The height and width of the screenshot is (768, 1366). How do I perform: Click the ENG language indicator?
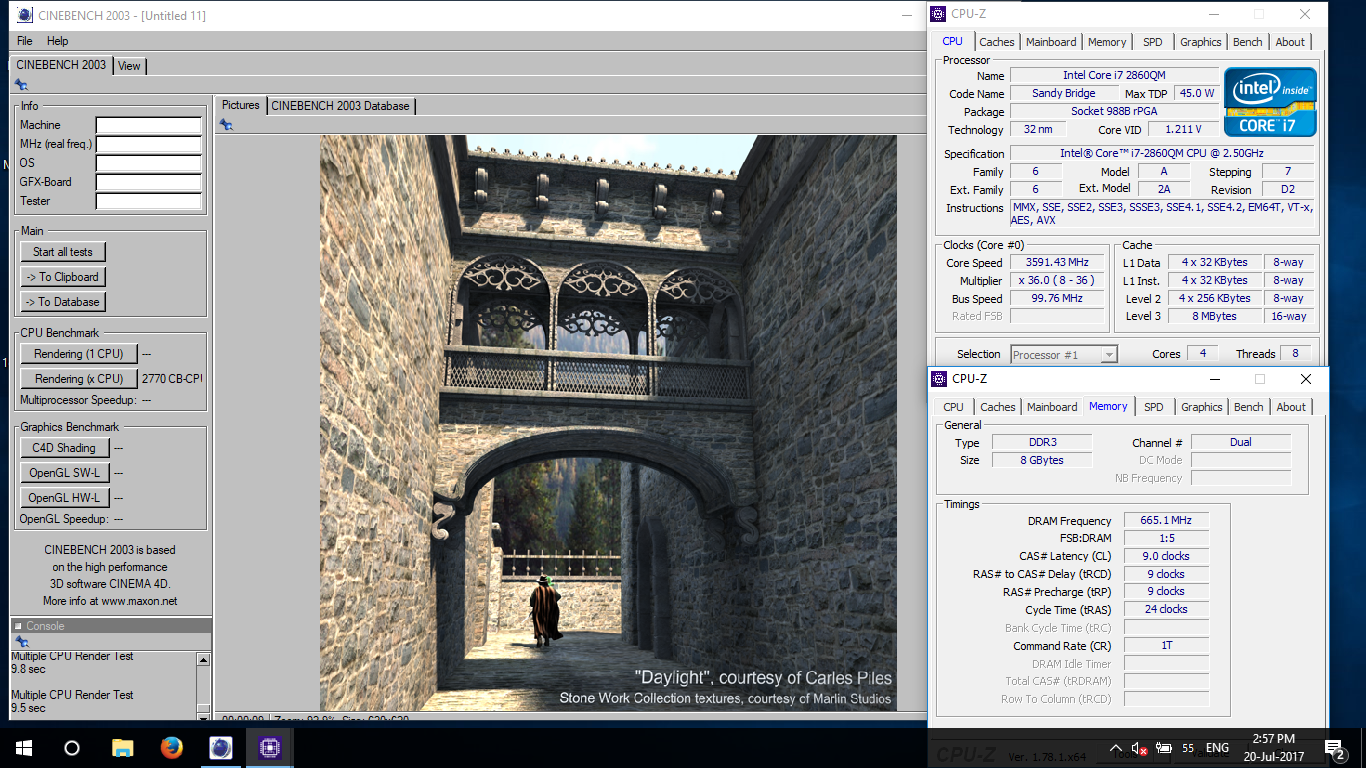1217,748
